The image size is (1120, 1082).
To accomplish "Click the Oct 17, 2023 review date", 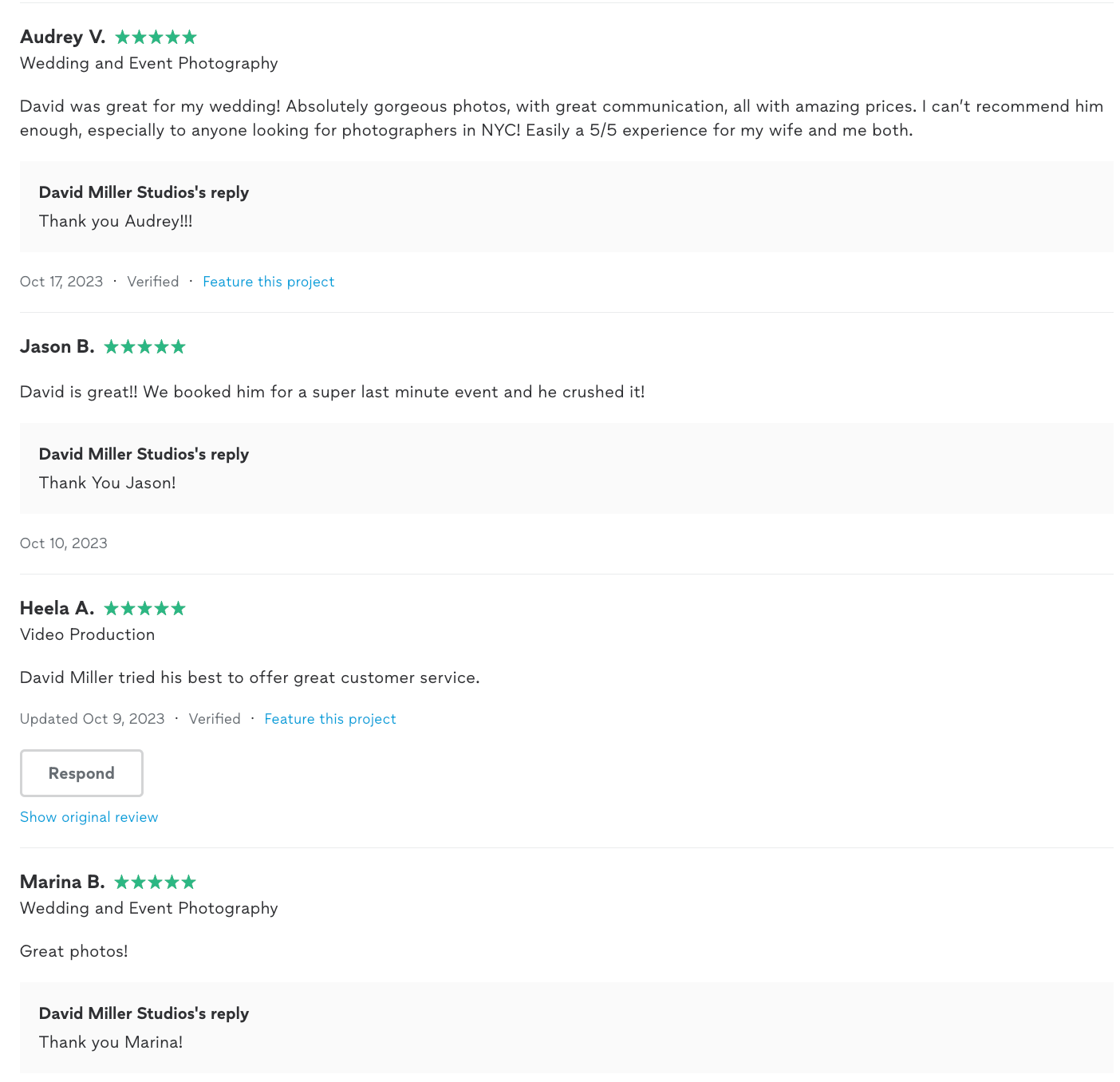I will tap(61, 282).
